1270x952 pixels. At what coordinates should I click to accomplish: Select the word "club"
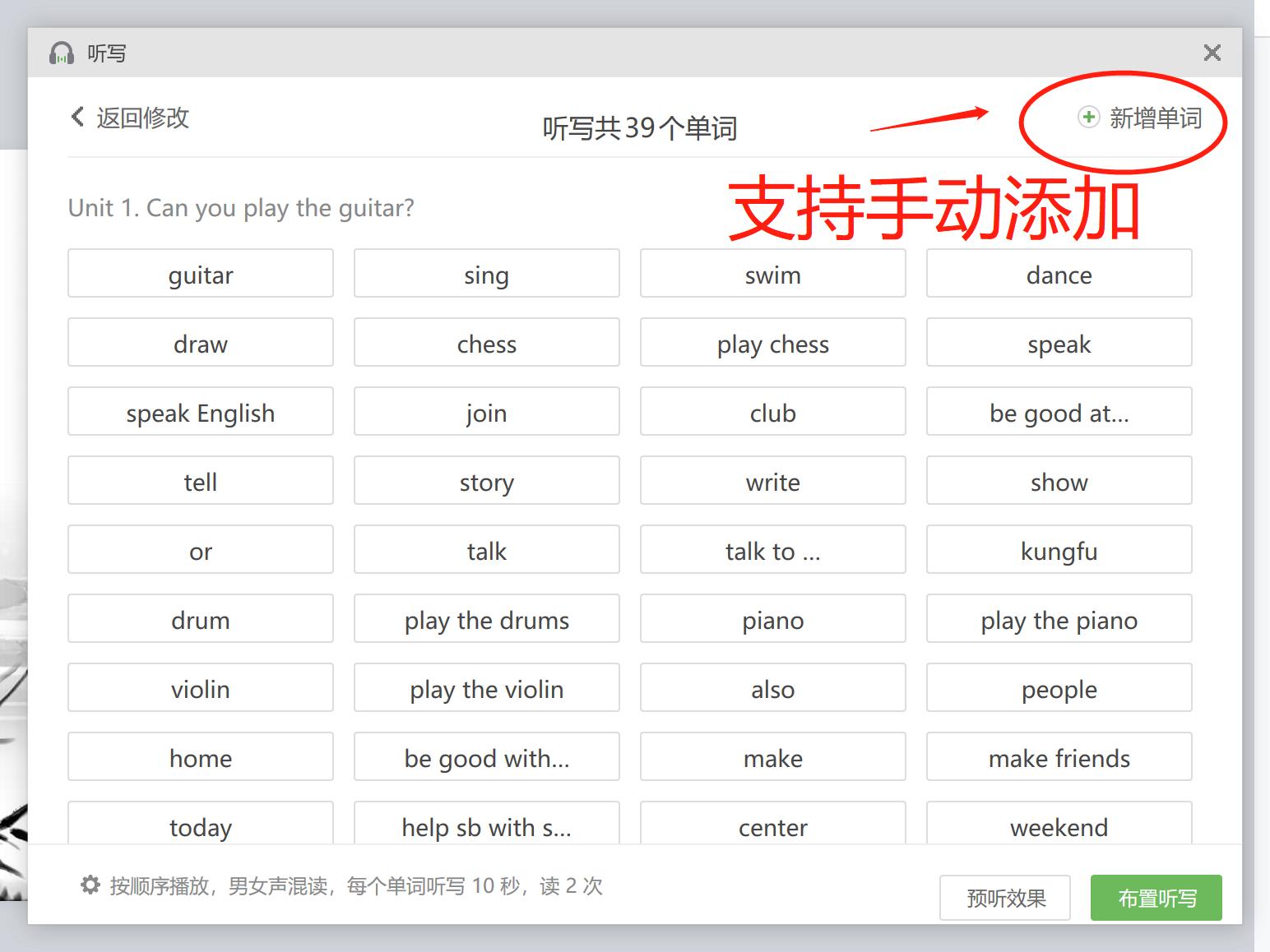click(773, 411)
